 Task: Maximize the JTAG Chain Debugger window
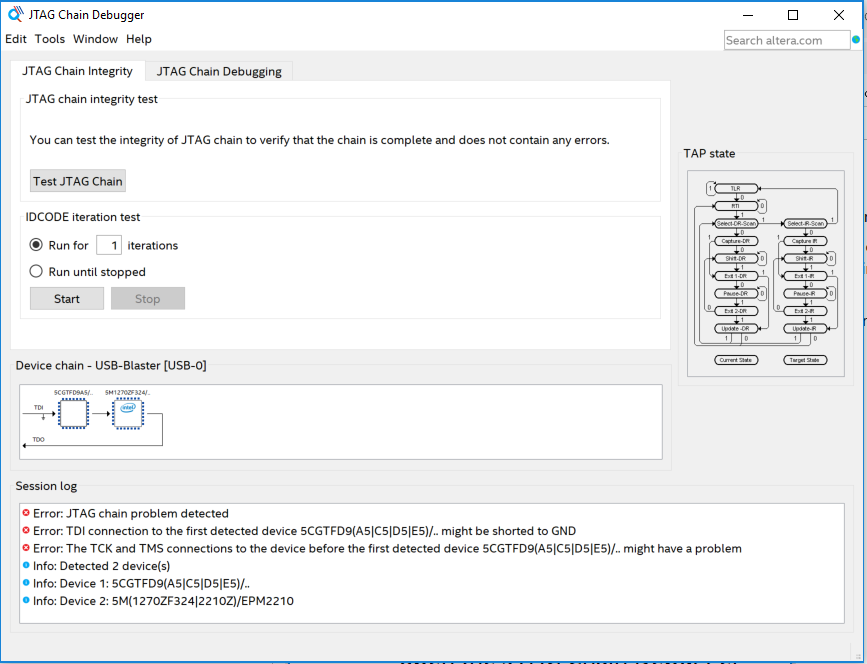[793, 15]
